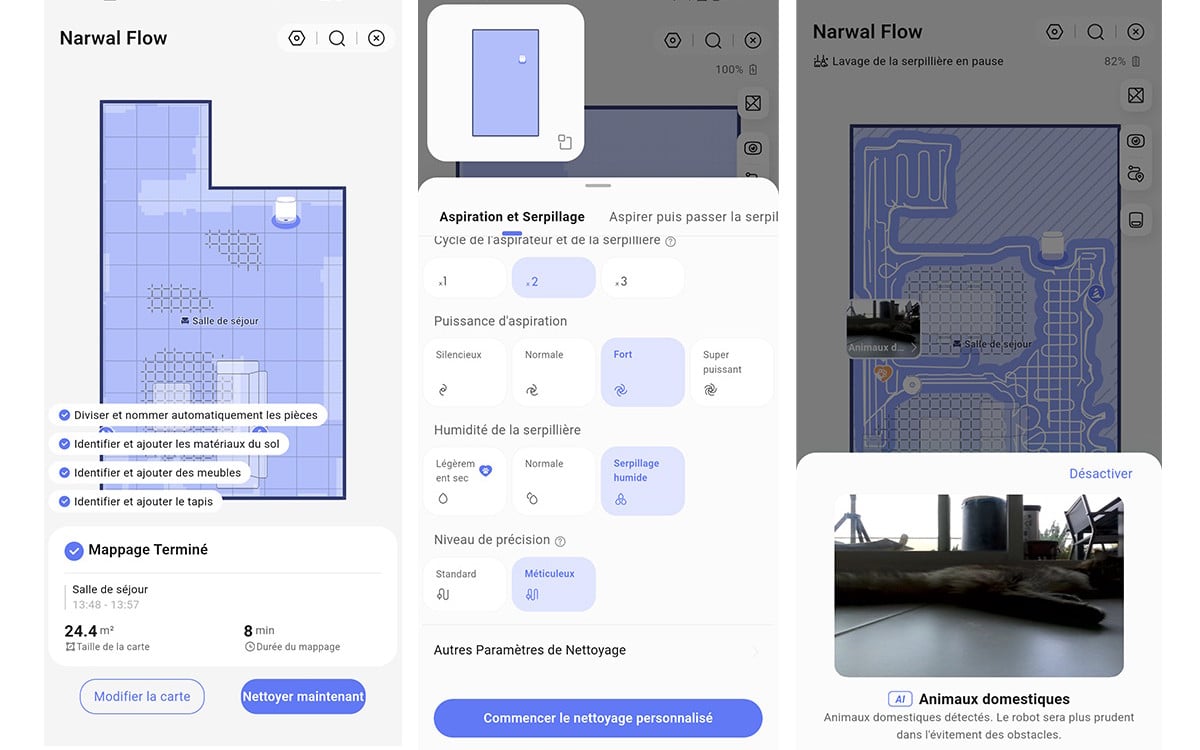The width and height of the screenshot is (1200, 750).
Task: Choose Super puissant suction power
Action: coord(731,372)
